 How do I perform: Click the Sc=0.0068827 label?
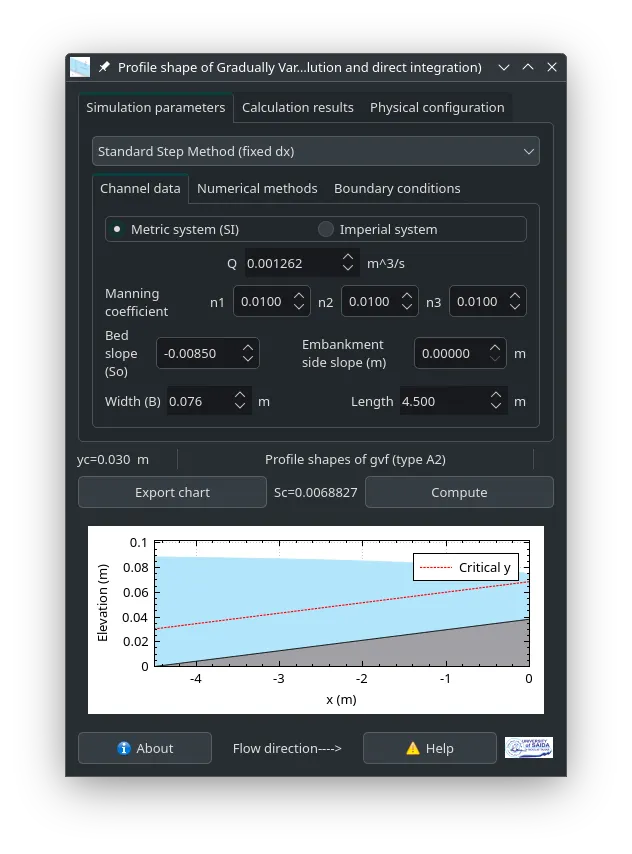(x=315, y=492)
